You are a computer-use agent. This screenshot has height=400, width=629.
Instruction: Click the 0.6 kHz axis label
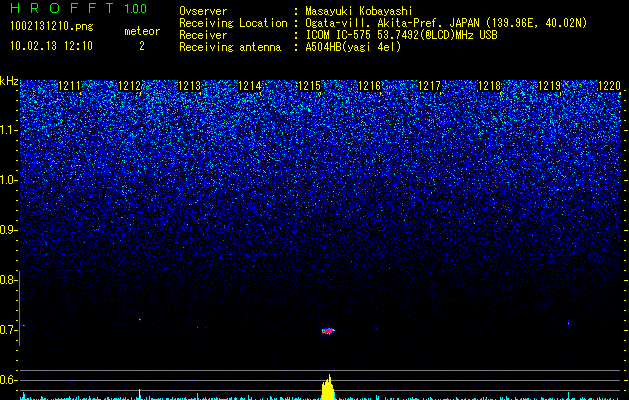click(x=8, y=380)
